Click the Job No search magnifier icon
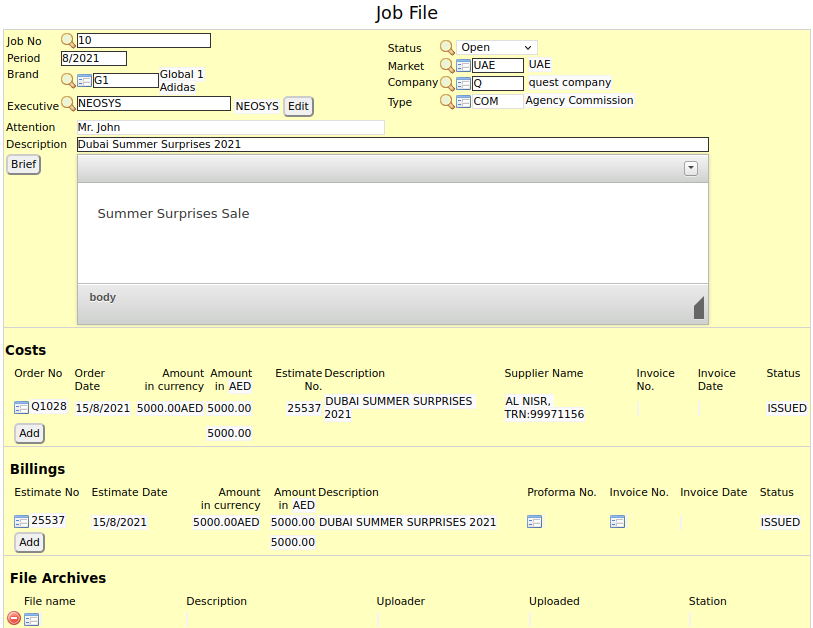 click(x=68, y=40)
